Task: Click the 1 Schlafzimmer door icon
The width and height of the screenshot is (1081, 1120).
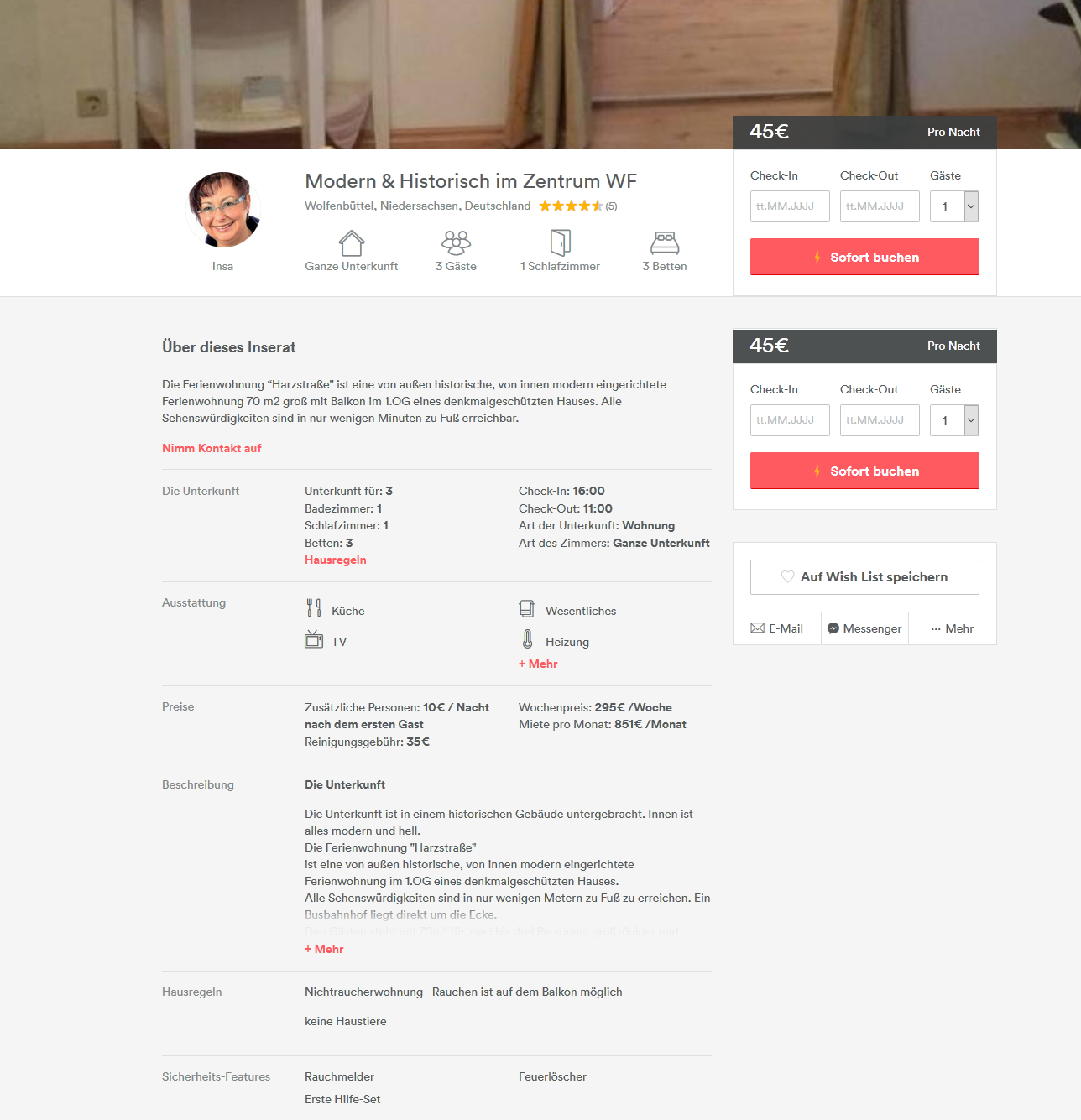Action: pyautogui.click(x=560, y=242)
